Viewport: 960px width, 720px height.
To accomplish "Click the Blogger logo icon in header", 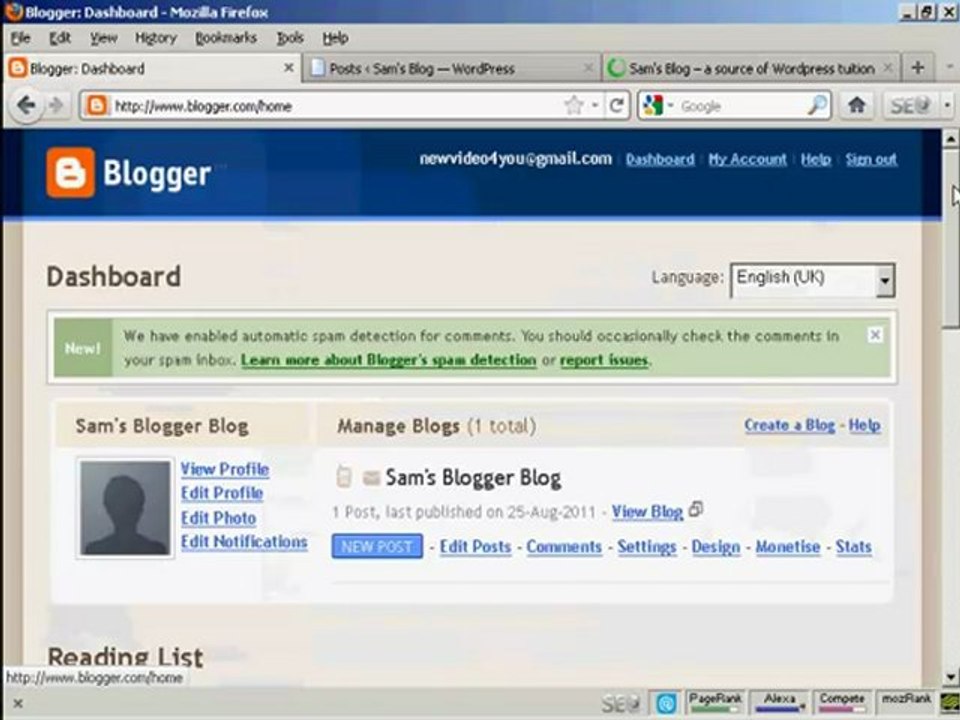I will pyautogui.click(x=70, y=173).
